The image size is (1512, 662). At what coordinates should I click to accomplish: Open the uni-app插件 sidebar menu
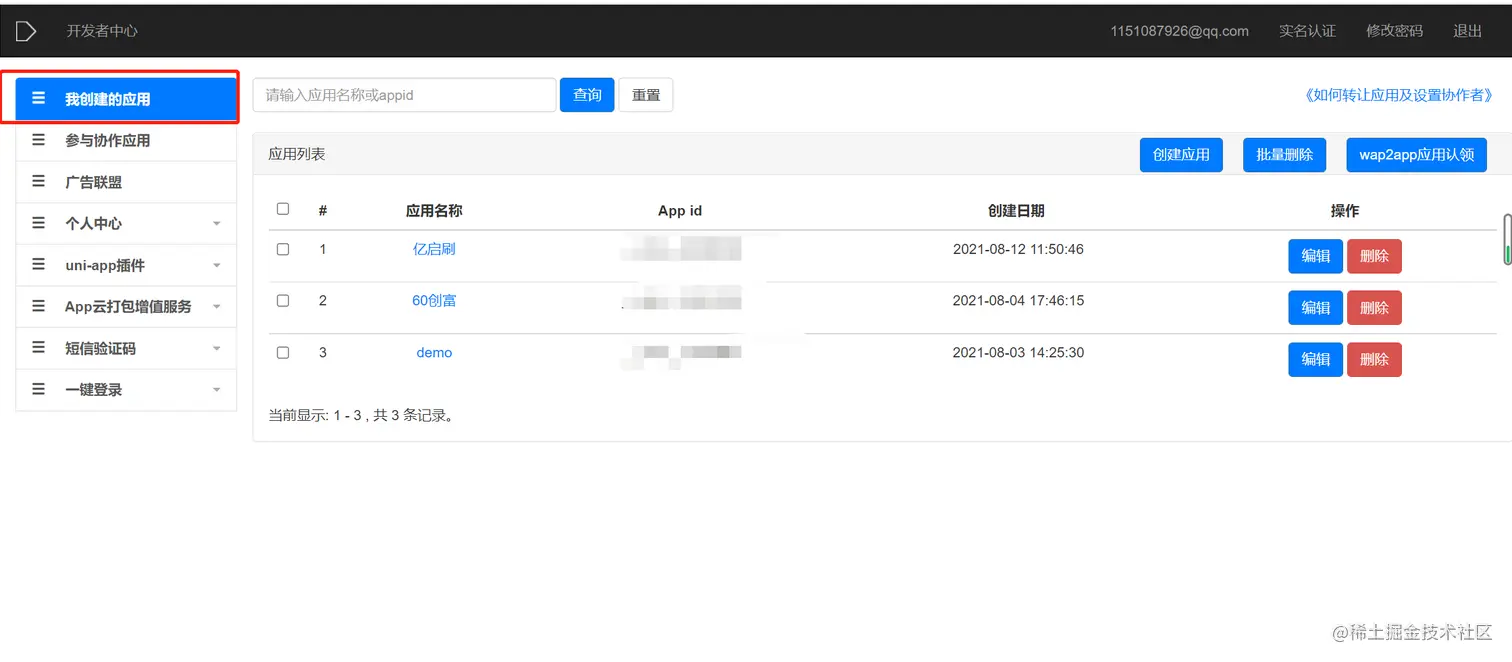[x=126, y=265]
